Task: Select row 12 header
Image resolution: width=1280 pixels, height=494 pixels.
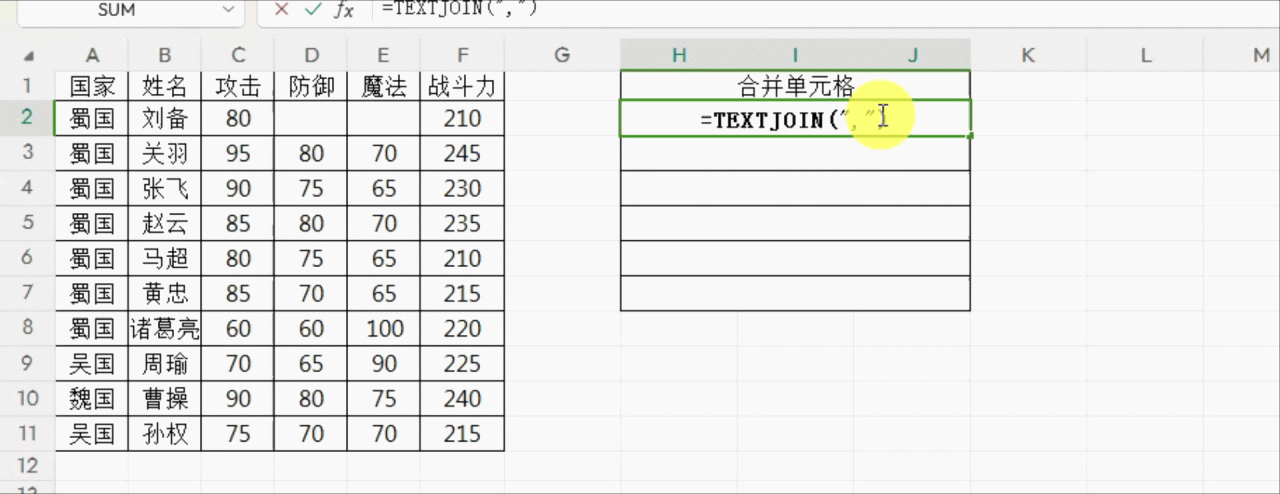Action: (x=27, y=465)
